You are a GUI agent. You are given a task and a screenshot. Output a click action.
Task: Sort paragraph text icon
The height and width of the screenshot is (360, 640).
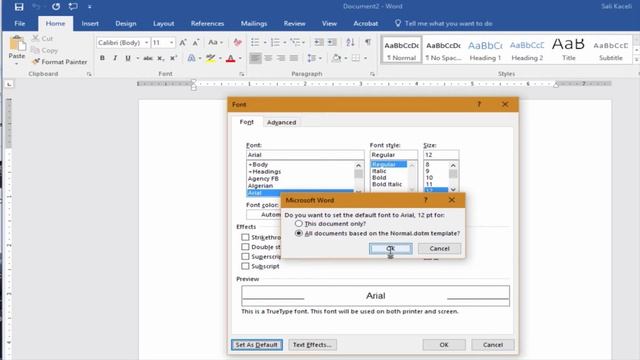(350, 42)
